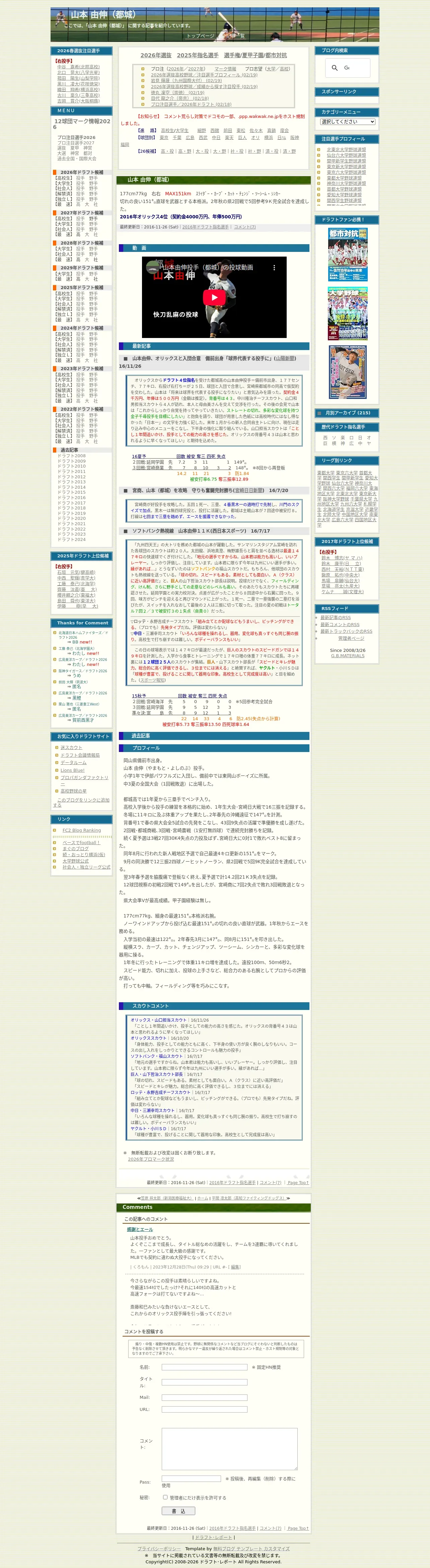The image size is (430, 1568).
Task: Open the 山陽新聞 source link
Action: click(x=285, y=358)
